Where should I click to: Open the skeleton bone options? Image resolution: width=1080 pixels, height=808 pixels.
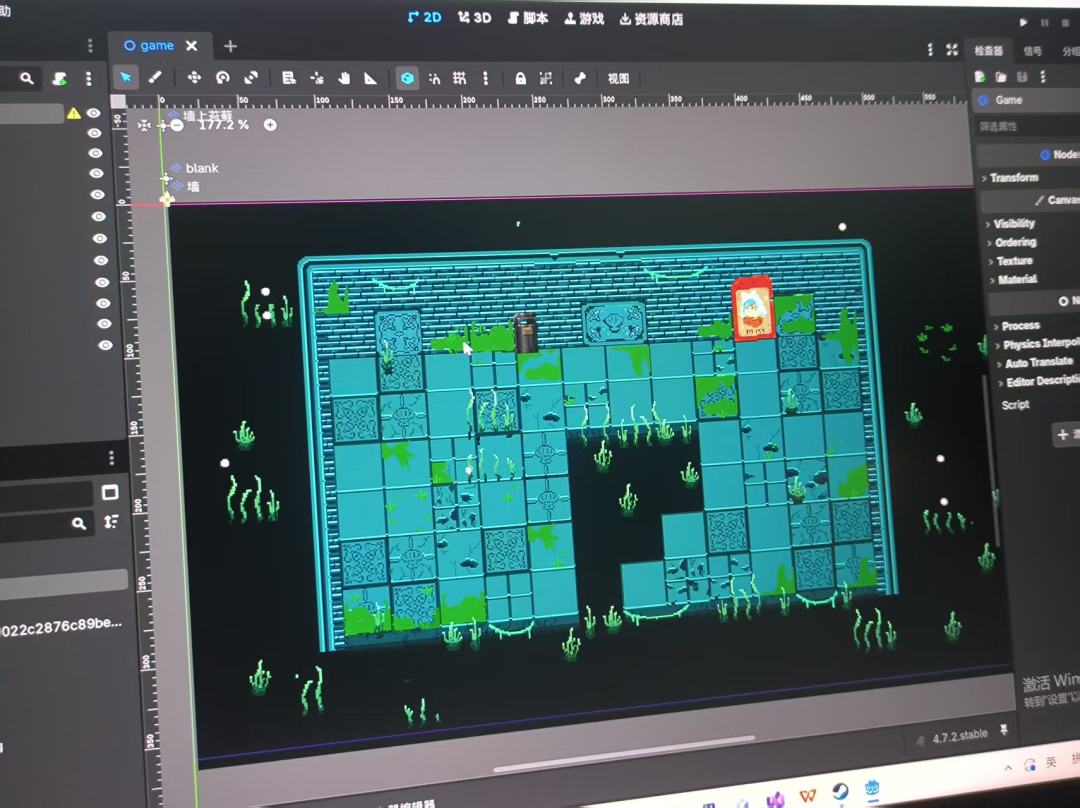pyautogui.click(x=580, y=79)
